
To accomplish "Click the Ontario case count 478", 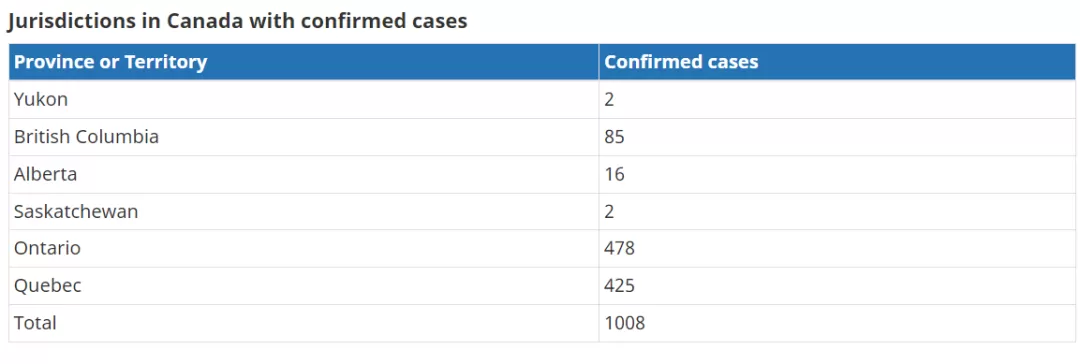I will 619,248.
